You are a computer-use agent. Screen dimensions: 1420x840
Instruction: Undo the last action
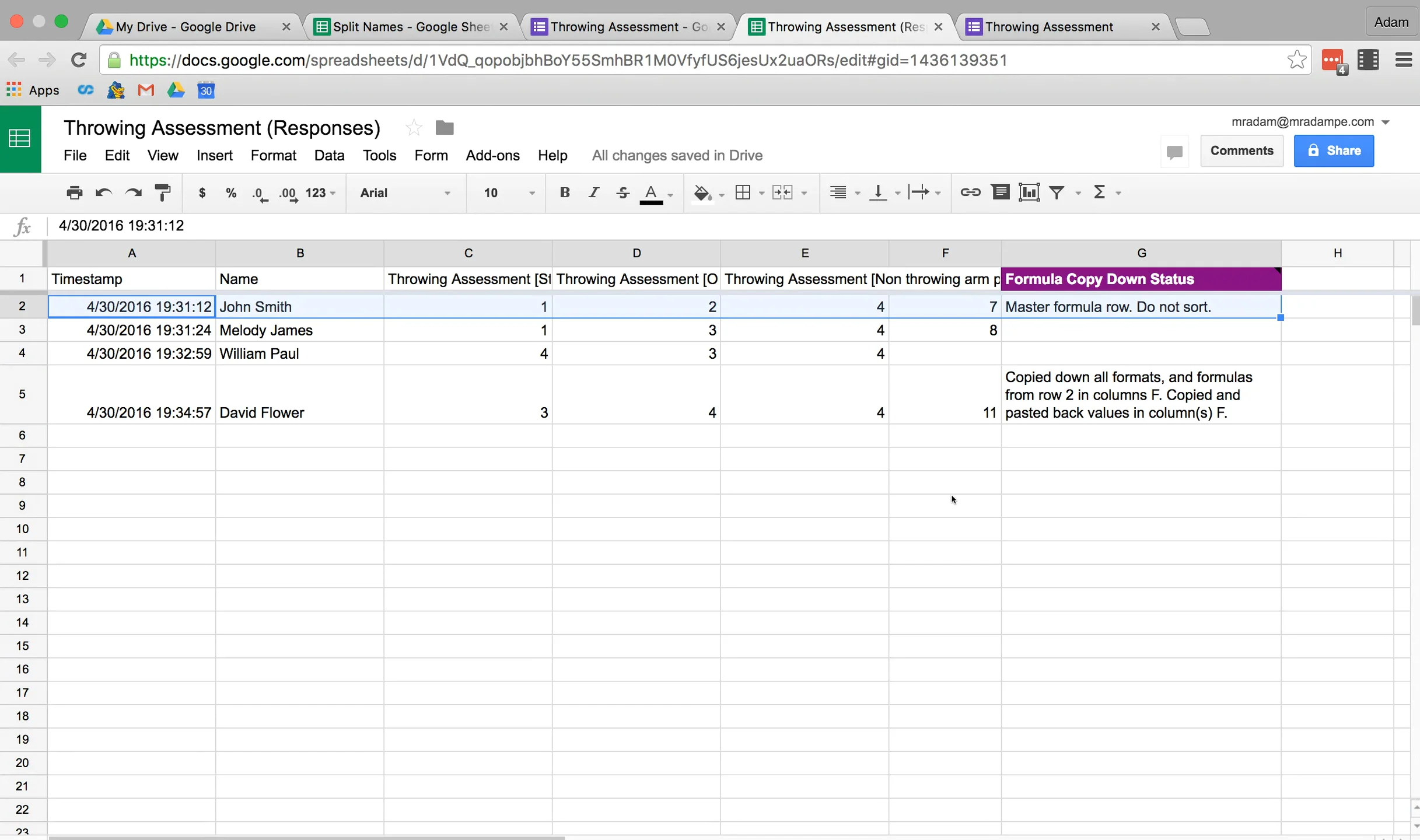coord(104,192)
